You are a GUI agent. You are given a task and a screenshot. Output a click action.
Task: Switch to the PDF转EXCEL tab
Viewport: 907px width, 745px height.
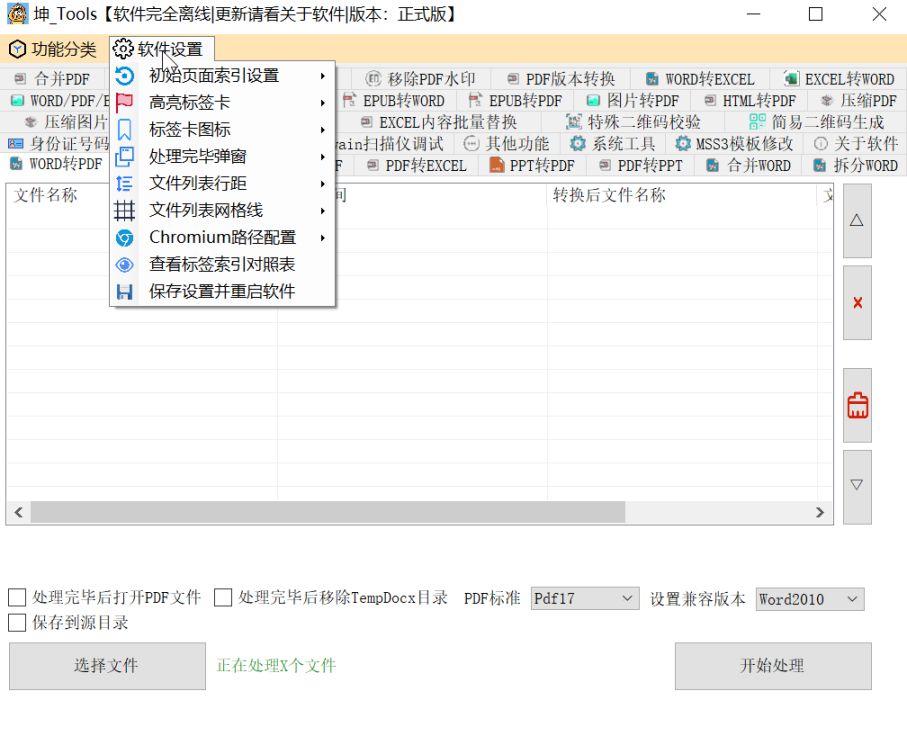[416, 165]
